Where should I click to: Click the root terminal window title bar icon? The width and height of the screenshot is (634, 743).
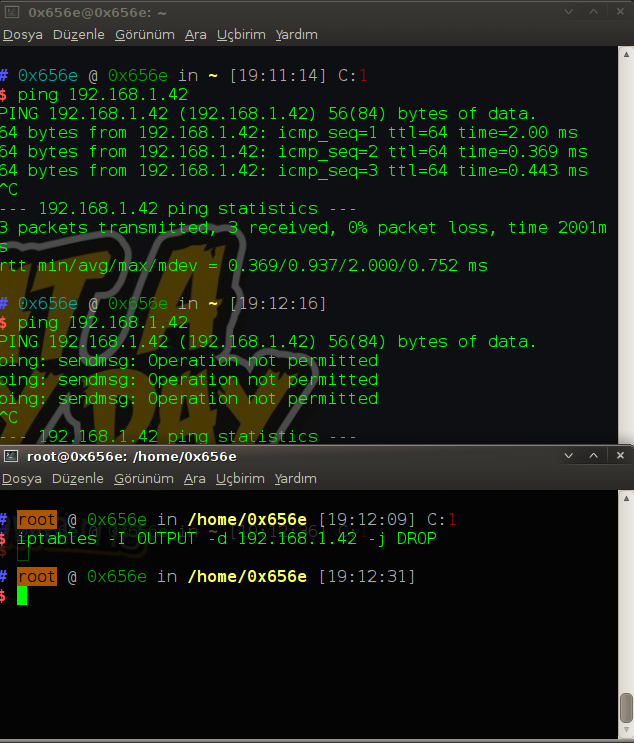coord(11,456)
